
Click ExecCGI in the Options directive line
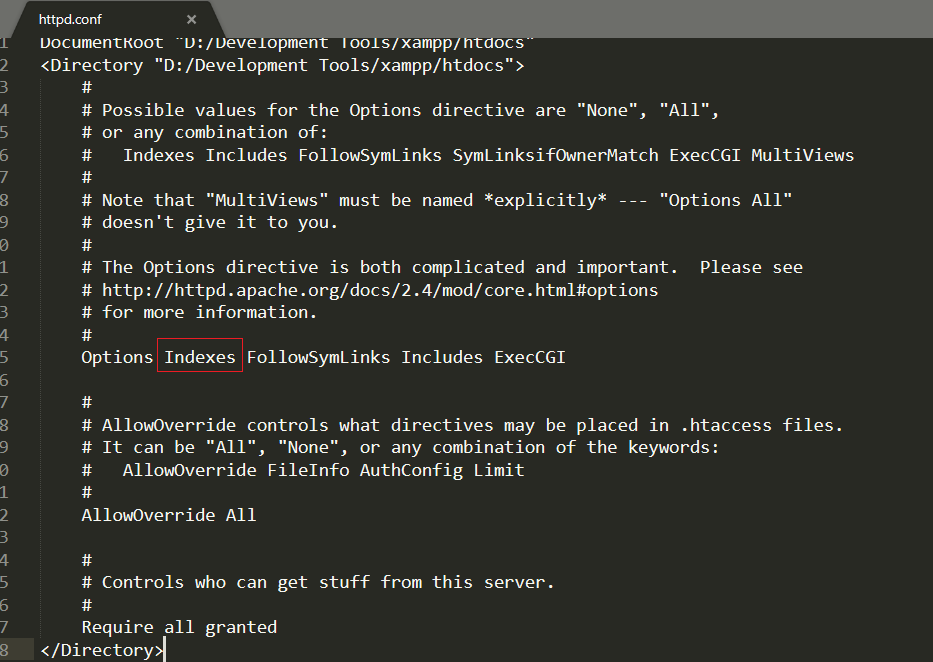click(529, 357)
